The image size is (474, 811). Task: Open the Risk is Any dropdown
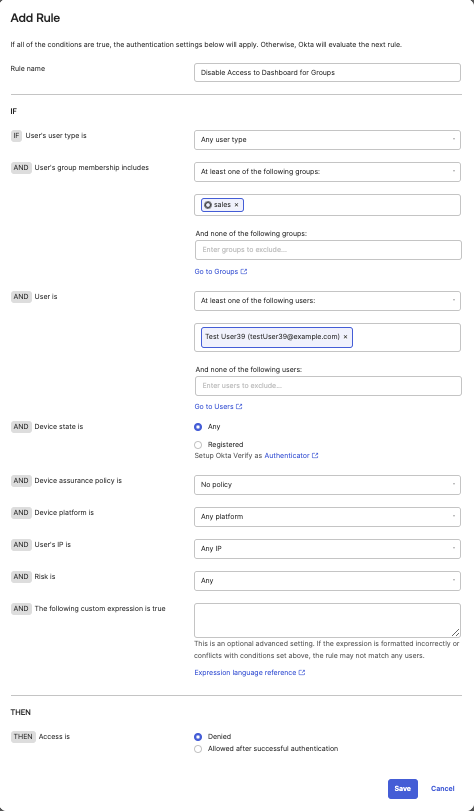coord(327,581)
